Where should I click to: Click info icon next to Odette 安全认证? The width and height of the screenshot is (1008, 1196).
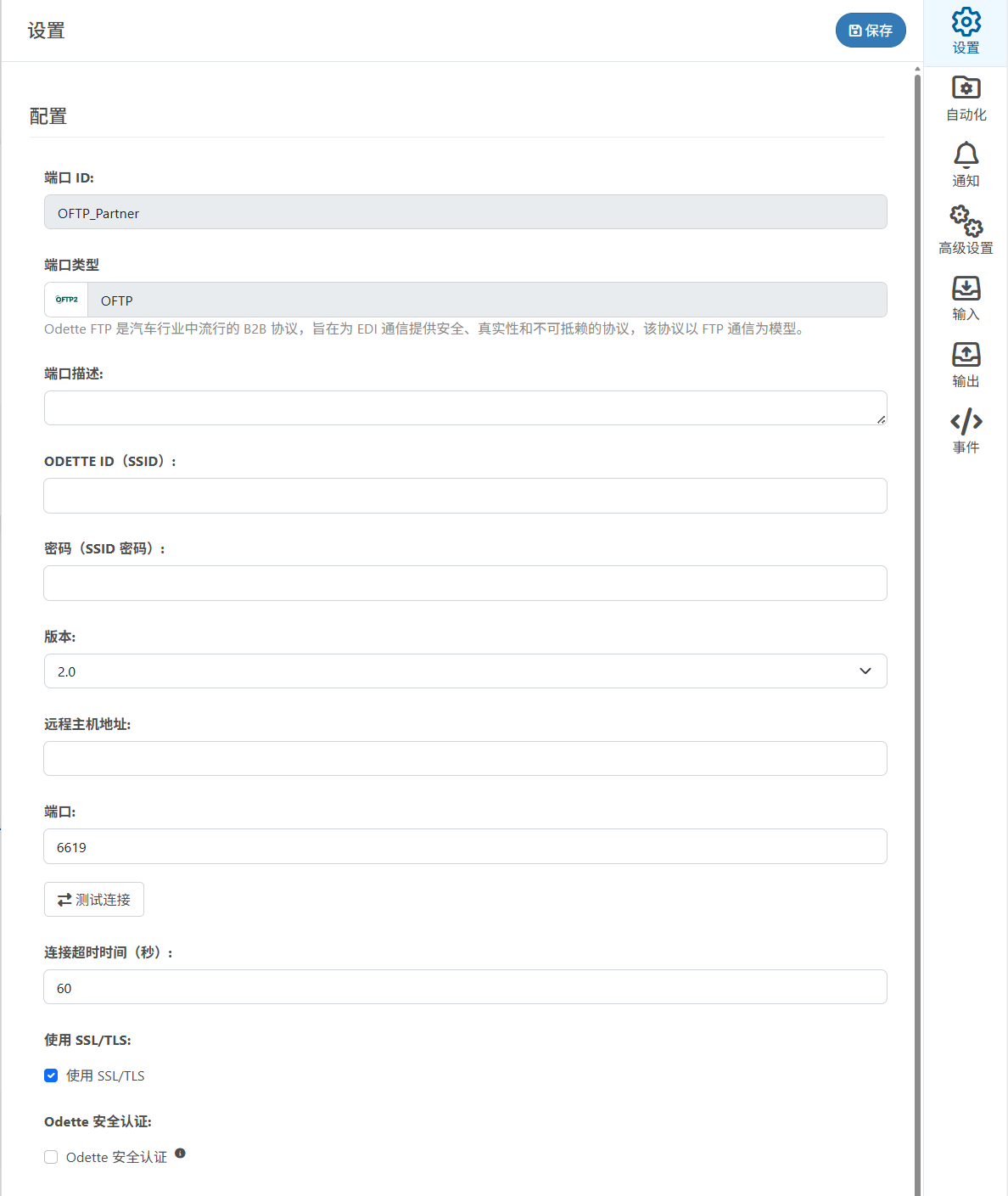tap(180, 1153)
